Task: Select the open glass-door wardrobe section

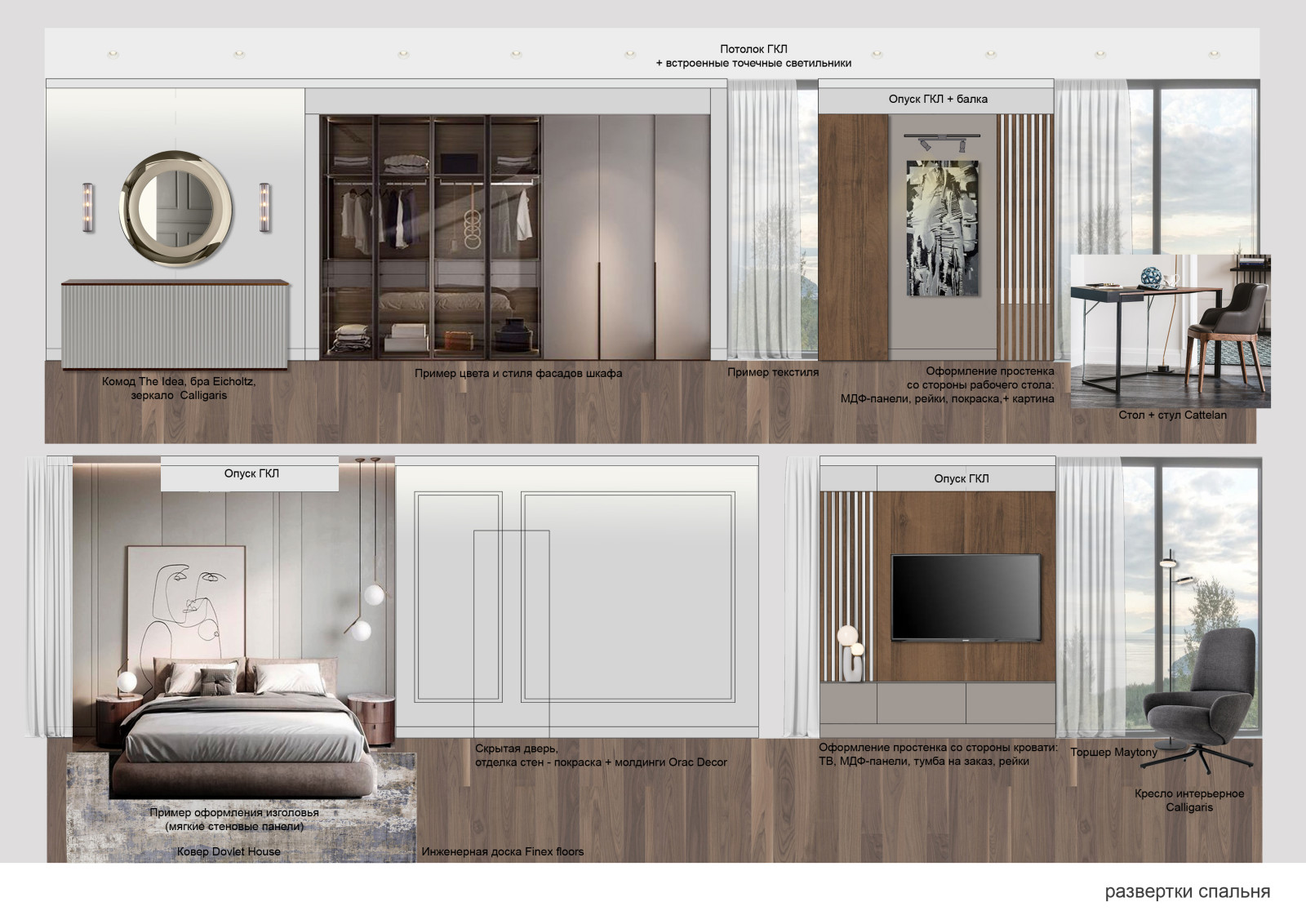Action: [432, 237]
